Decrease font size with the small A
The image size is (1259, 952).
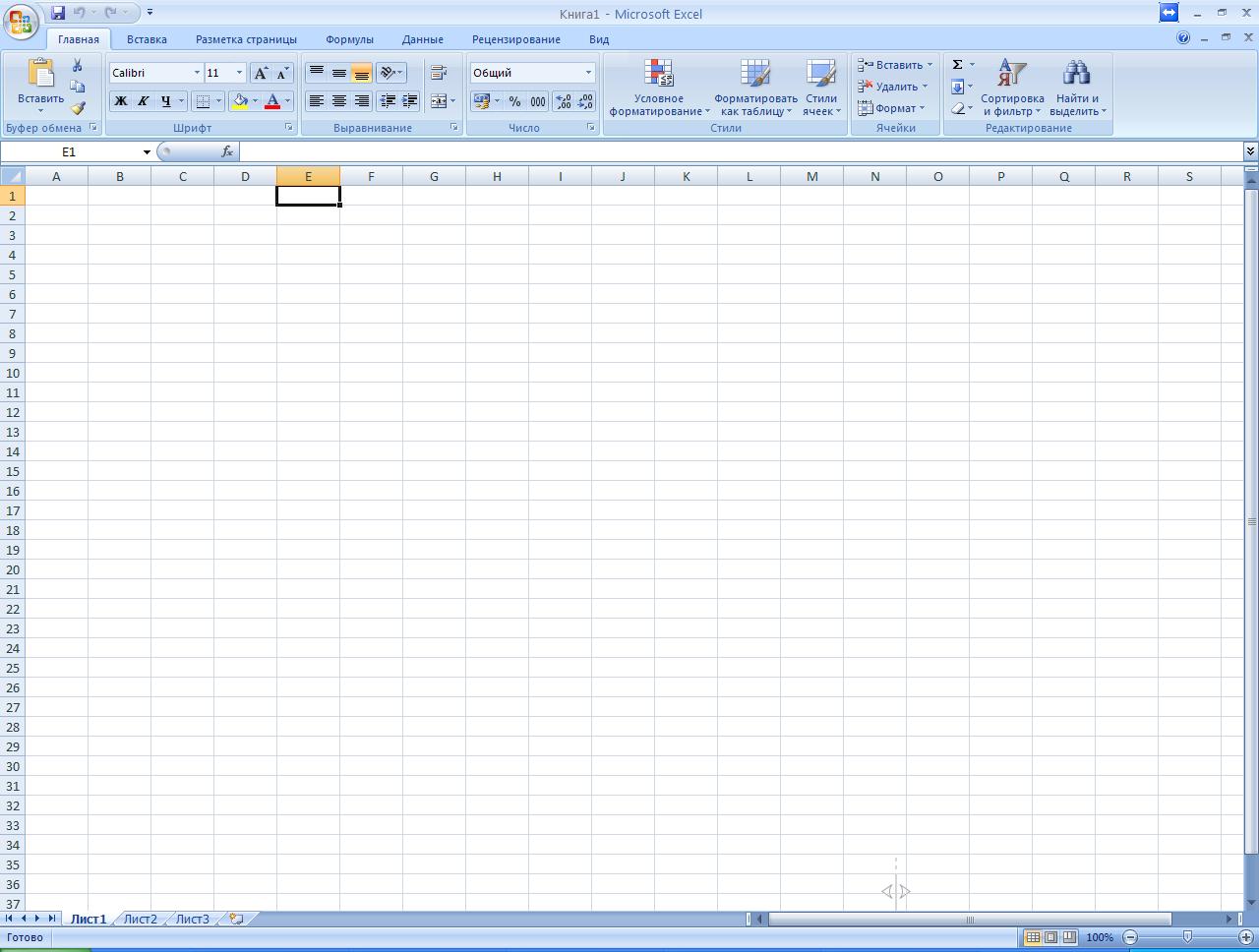pos(282,73)
